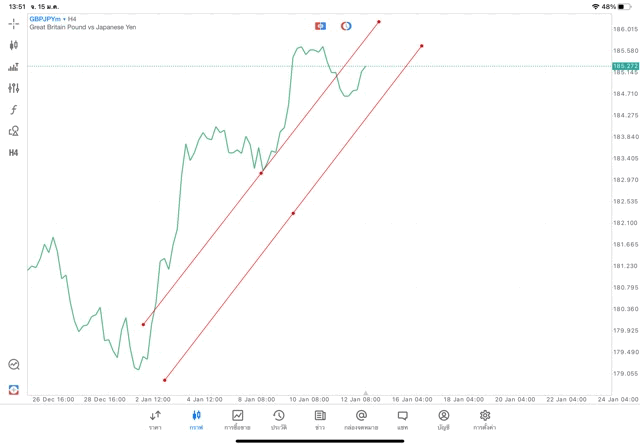This screenshot has height=447, width=640.
Task: Open the บัญชี account tab
Action: [x=443, y=420]
